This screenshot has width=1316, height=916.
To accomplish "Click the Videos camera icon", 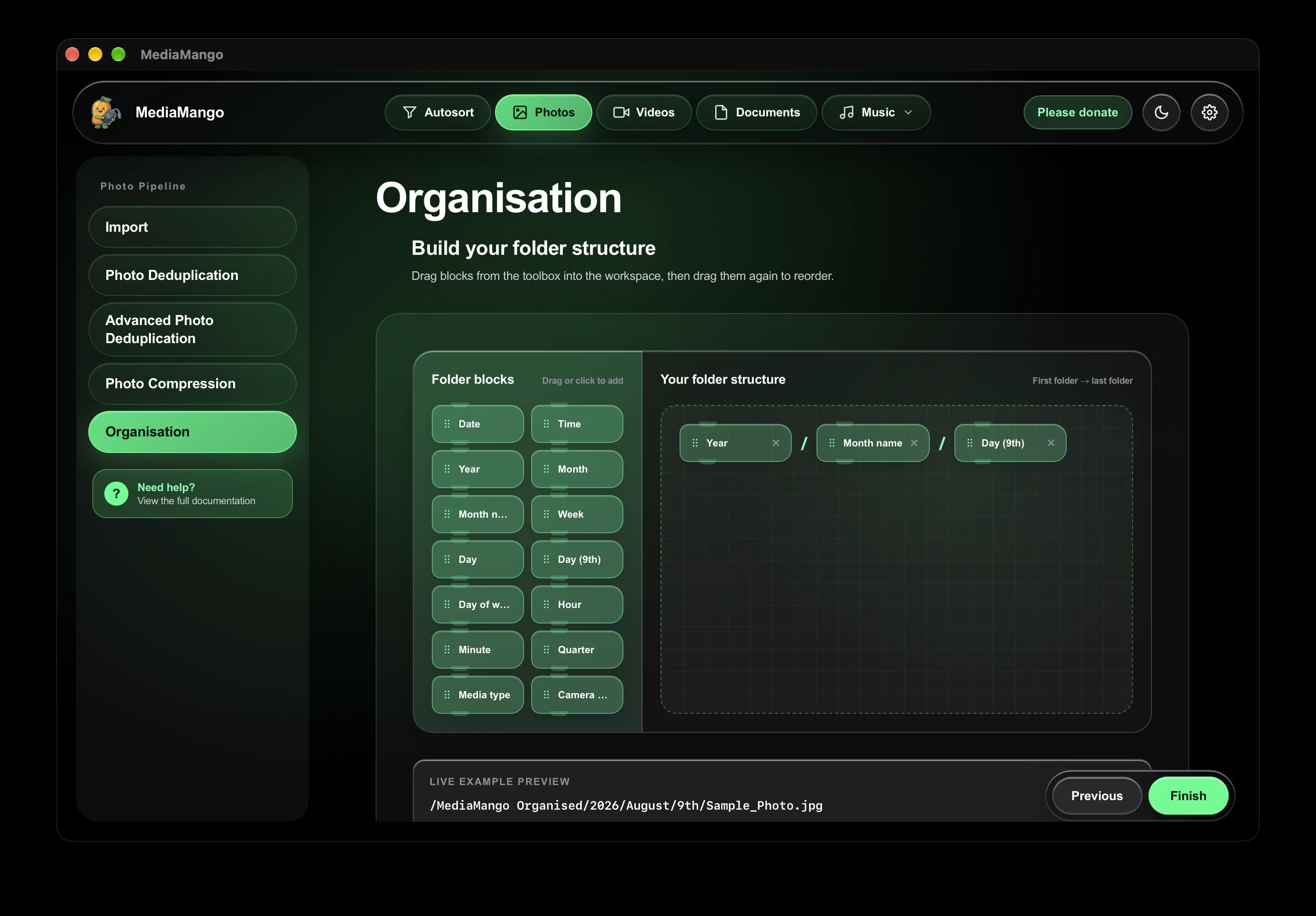I will coord(621,112).
